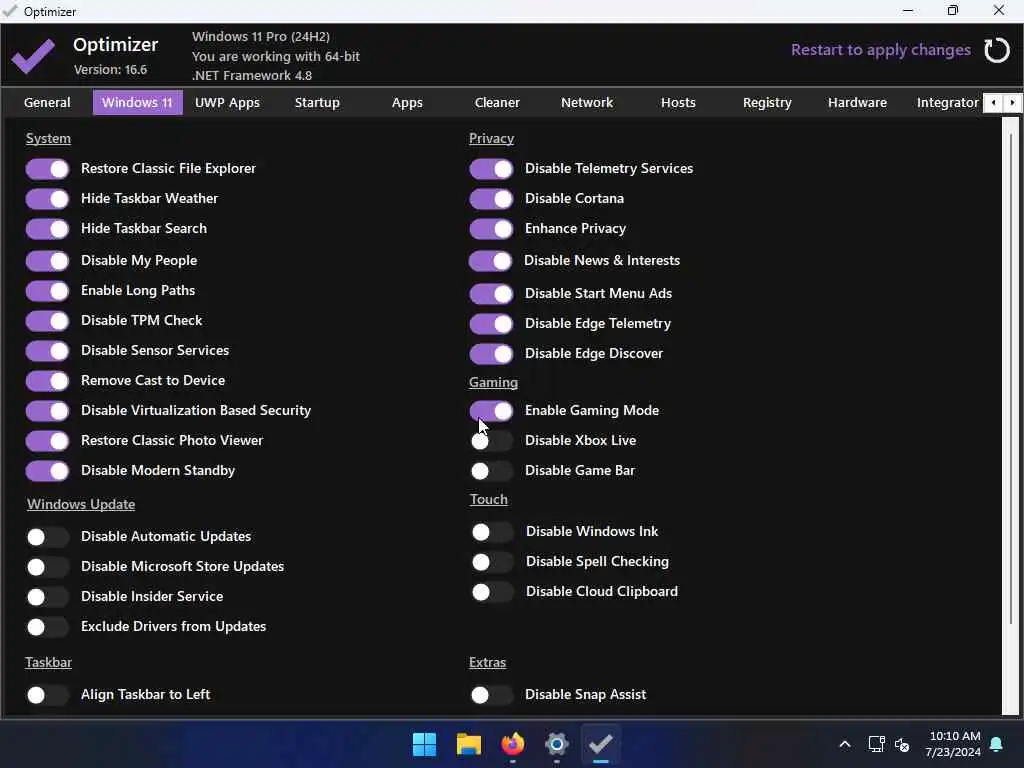Image resolution: width=1024 pixels, height=768 pixels.
Task: Click the System section heading
Action: click(x=48, y=138)
